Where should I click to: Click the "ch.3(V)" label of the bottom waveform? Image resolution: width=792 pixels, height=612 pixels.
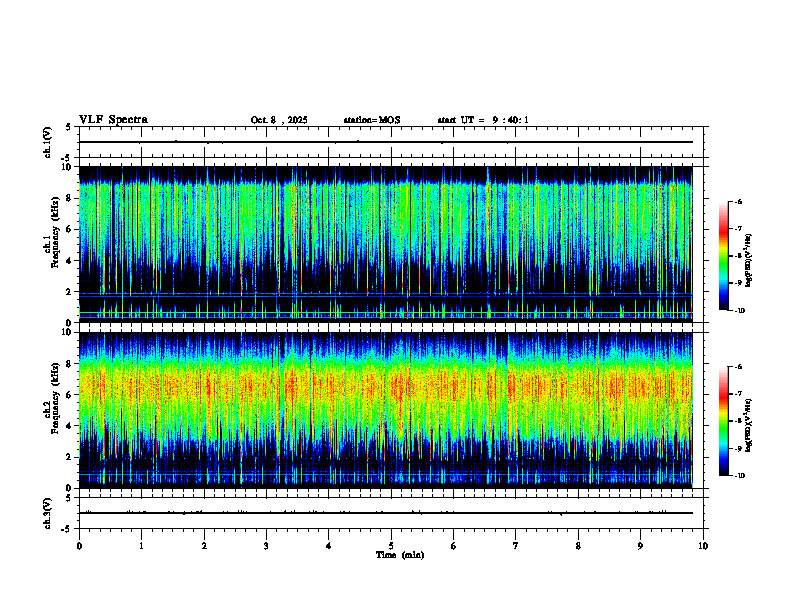click(x=48, y=514)
